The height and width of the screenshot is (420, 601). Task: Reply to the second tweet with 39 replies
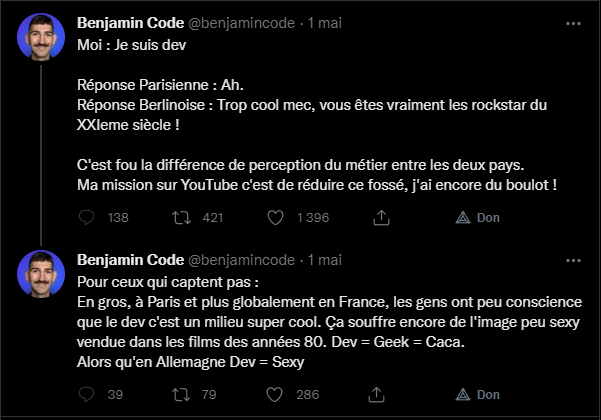click(x=86, y=394)
